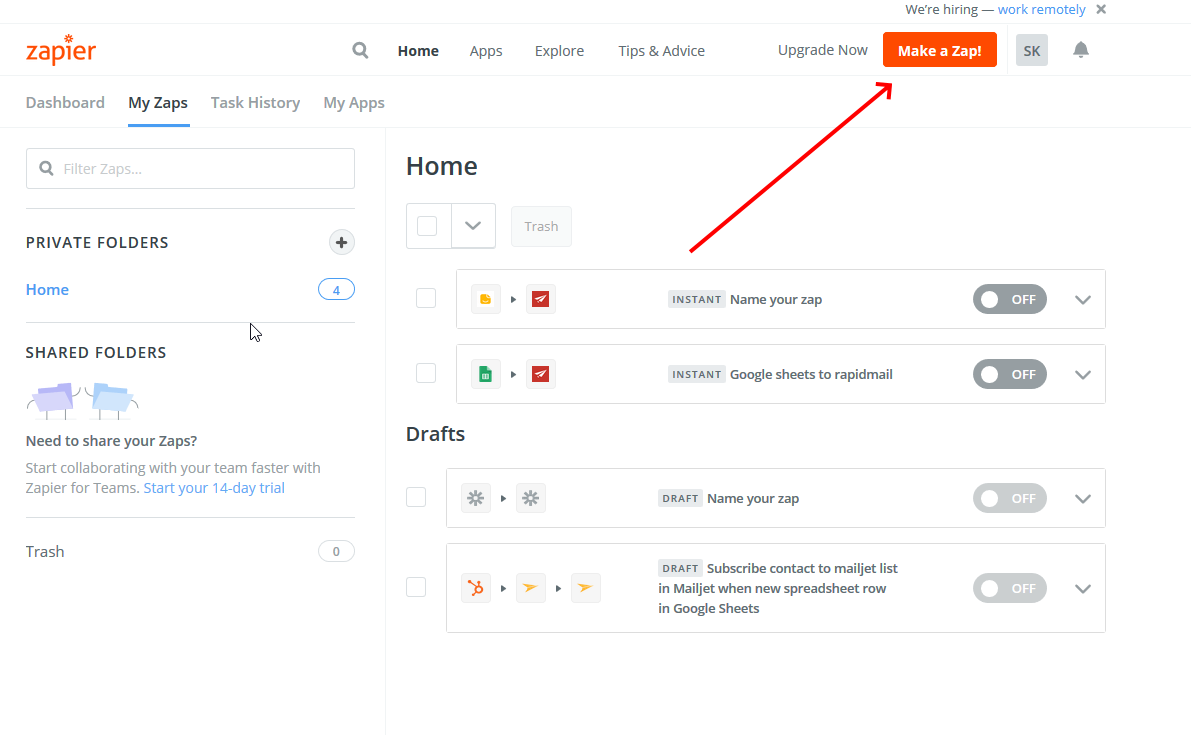Open the search magnifier in top navigation
Screen dimensions: 1191x735
pyautogui.click(x=360, y=50)
